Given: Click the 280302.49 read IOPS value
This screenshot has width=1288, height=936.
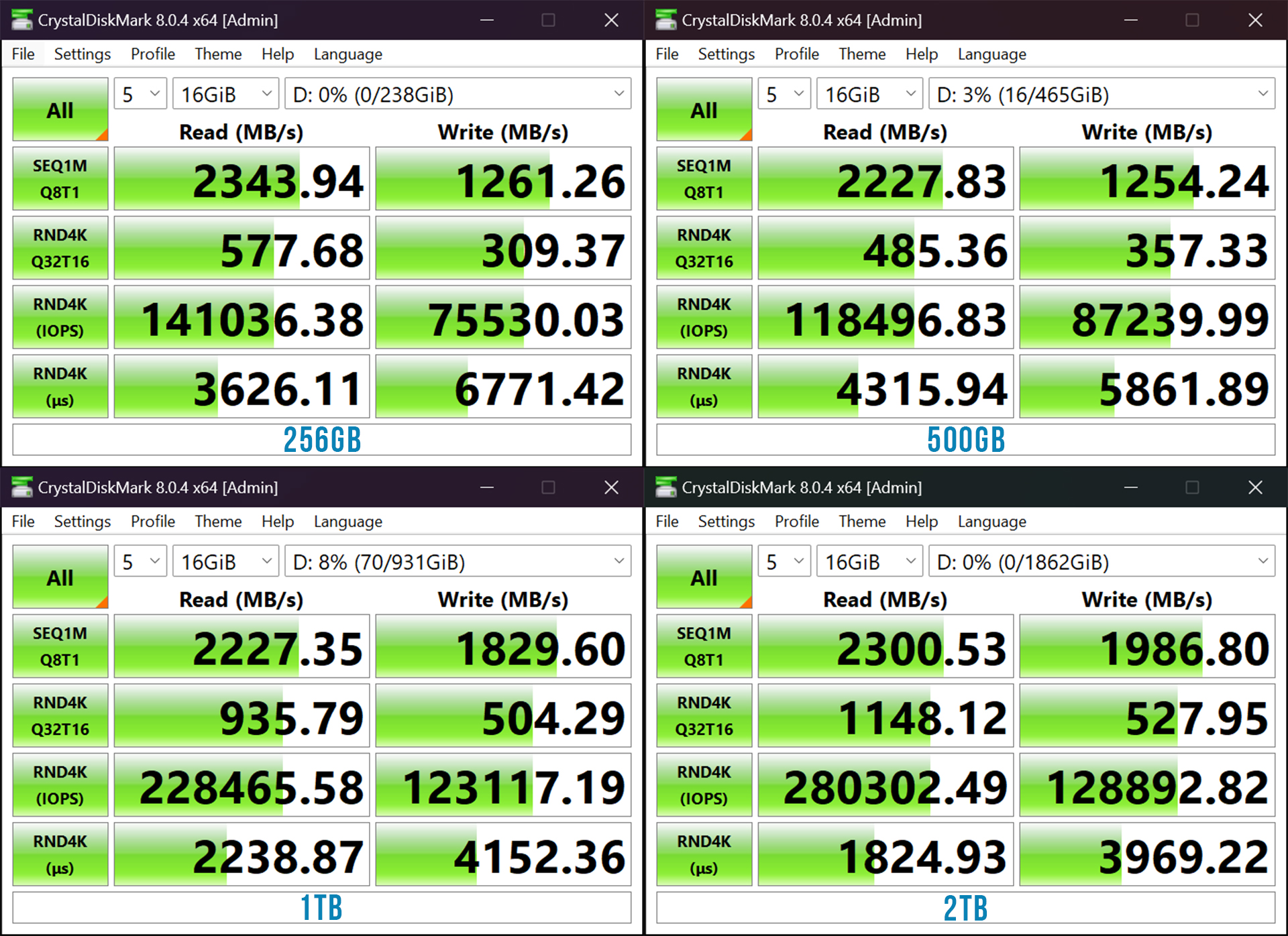Looking at the screenshot, I should 885,785.
